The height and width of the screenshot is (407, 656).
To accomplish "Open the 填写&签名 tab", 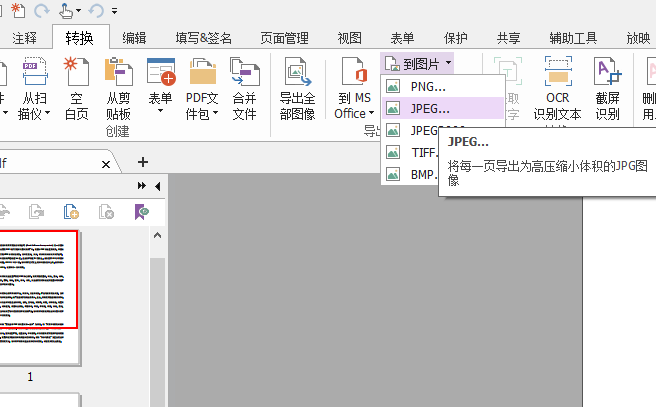I will [203, 38].
